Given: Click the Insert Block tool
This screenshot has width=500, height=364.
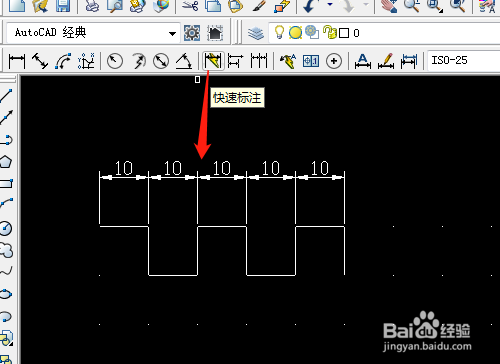Looking at the screenshot, I should pos(7,338).
